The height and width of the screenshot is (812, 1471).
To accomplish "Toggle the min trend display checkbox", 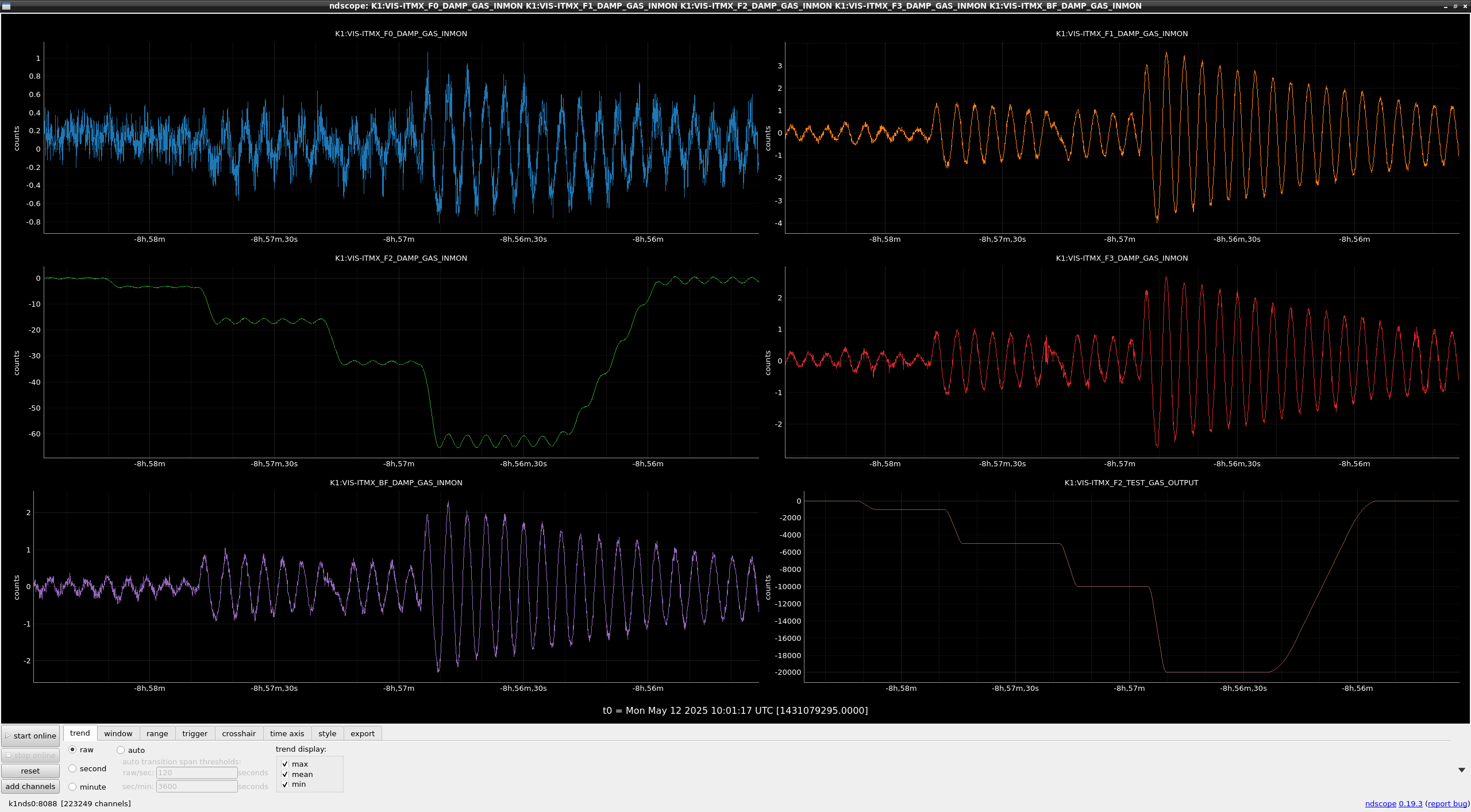I will click(x=285, y=784).
